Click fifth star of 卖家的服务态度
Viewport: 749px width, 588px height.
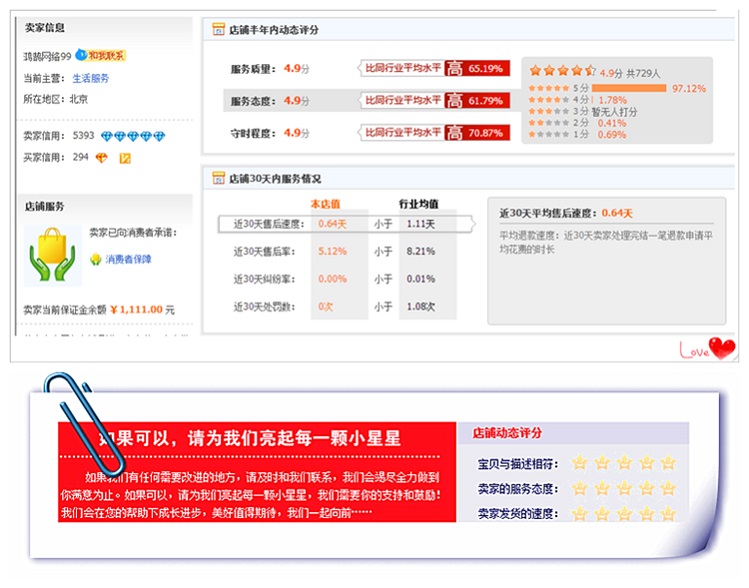[x=668, y=488]
